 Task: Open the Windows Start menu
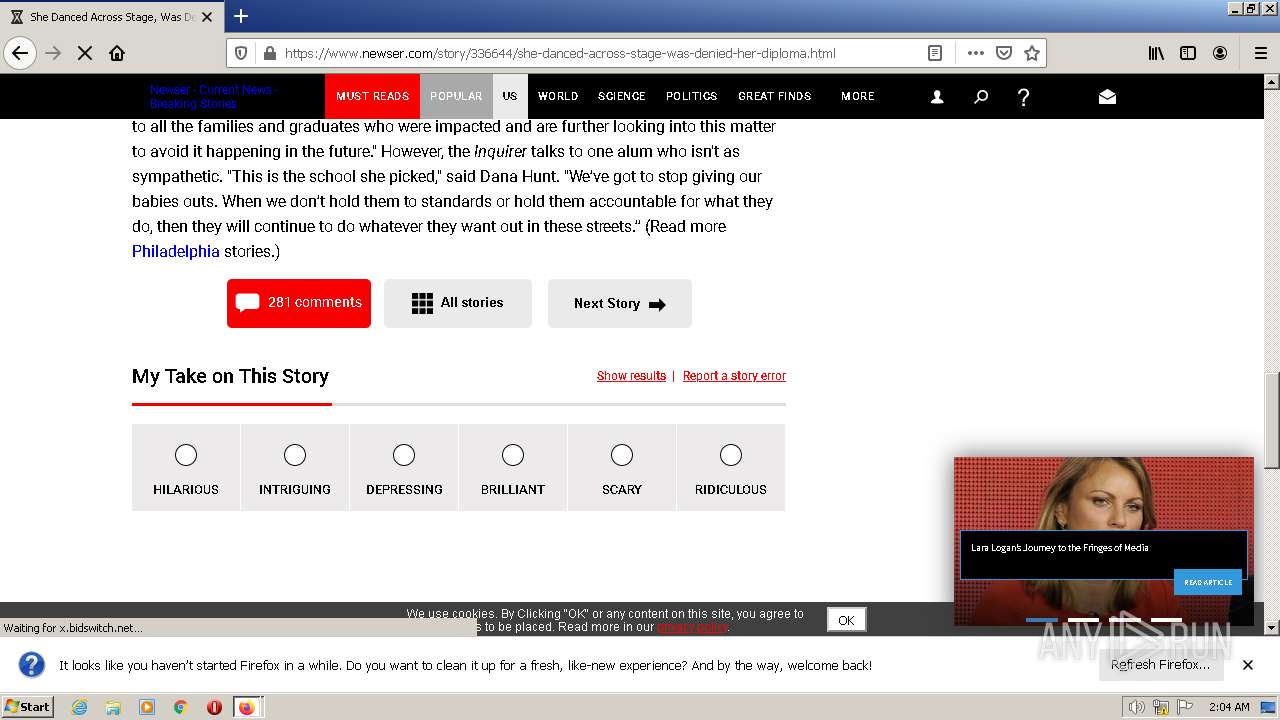point(27,707)
